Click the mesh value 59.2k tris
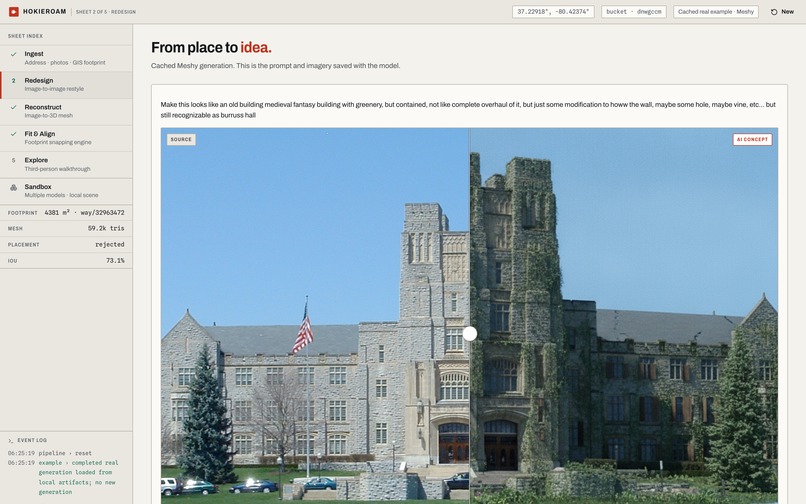 pyautogui.click(x=106, y=228)
